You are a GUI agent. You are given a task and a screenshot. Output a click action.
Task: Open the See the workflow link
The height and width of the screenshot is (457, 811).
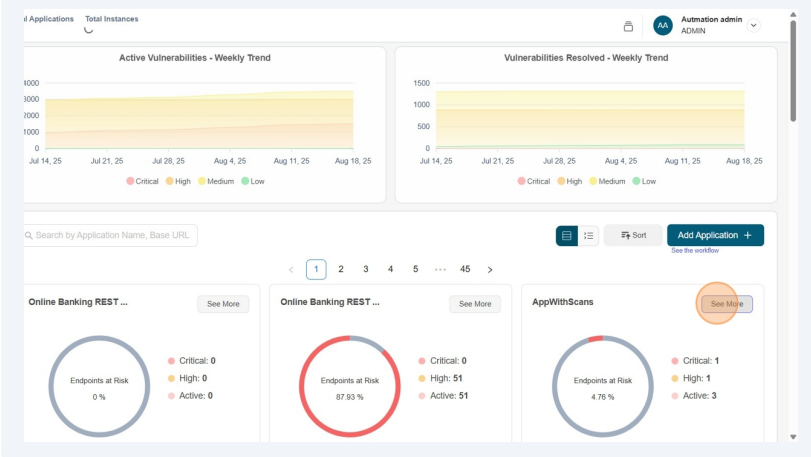click(696, 251)
